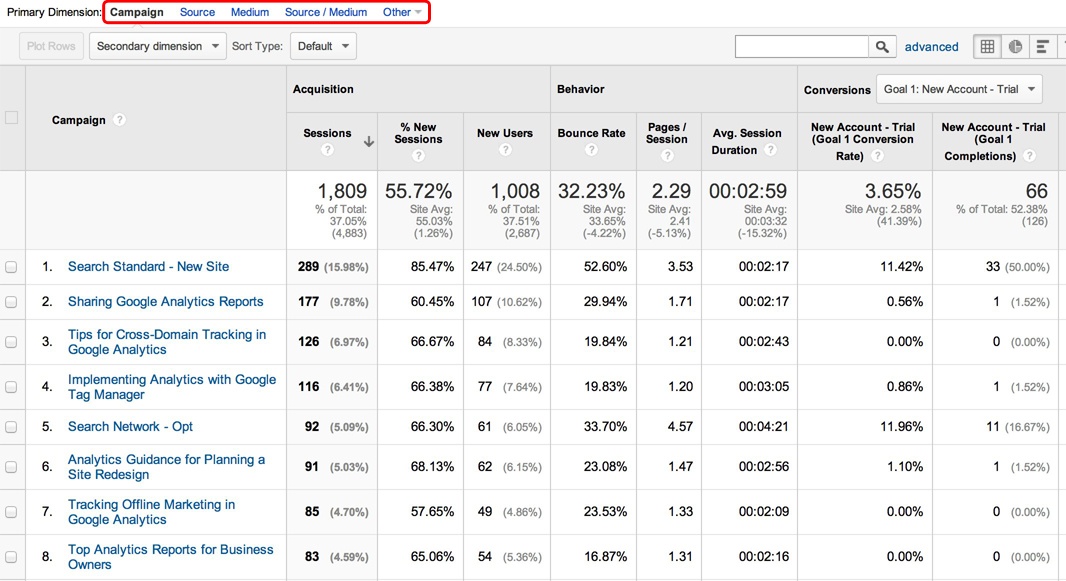Click help icon beside Avg. Session Duration
This screenshot has width=1066, height=581.
pos(770,150)
